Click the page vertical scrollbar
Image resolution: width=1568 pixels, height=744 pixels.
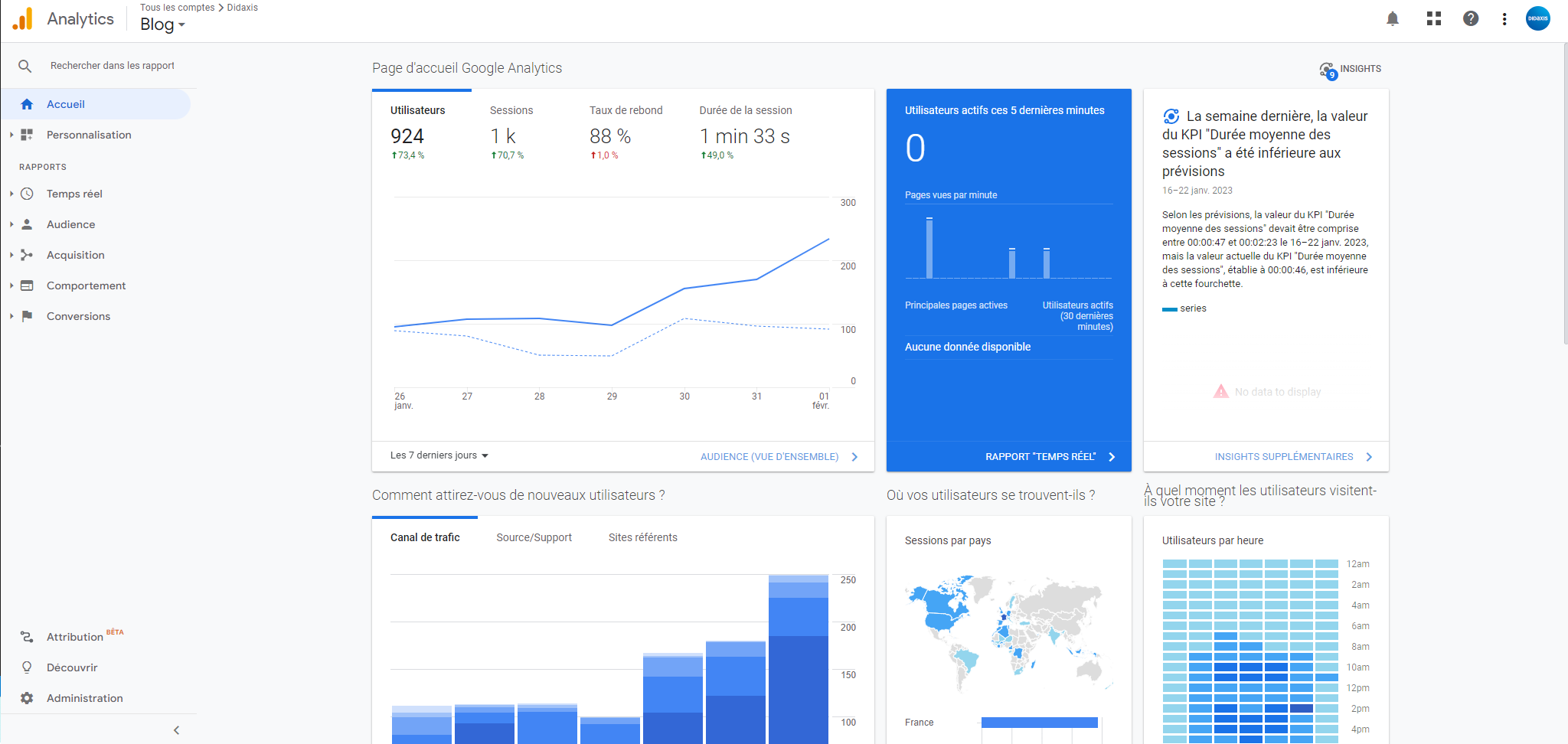tap(1564, 193)
